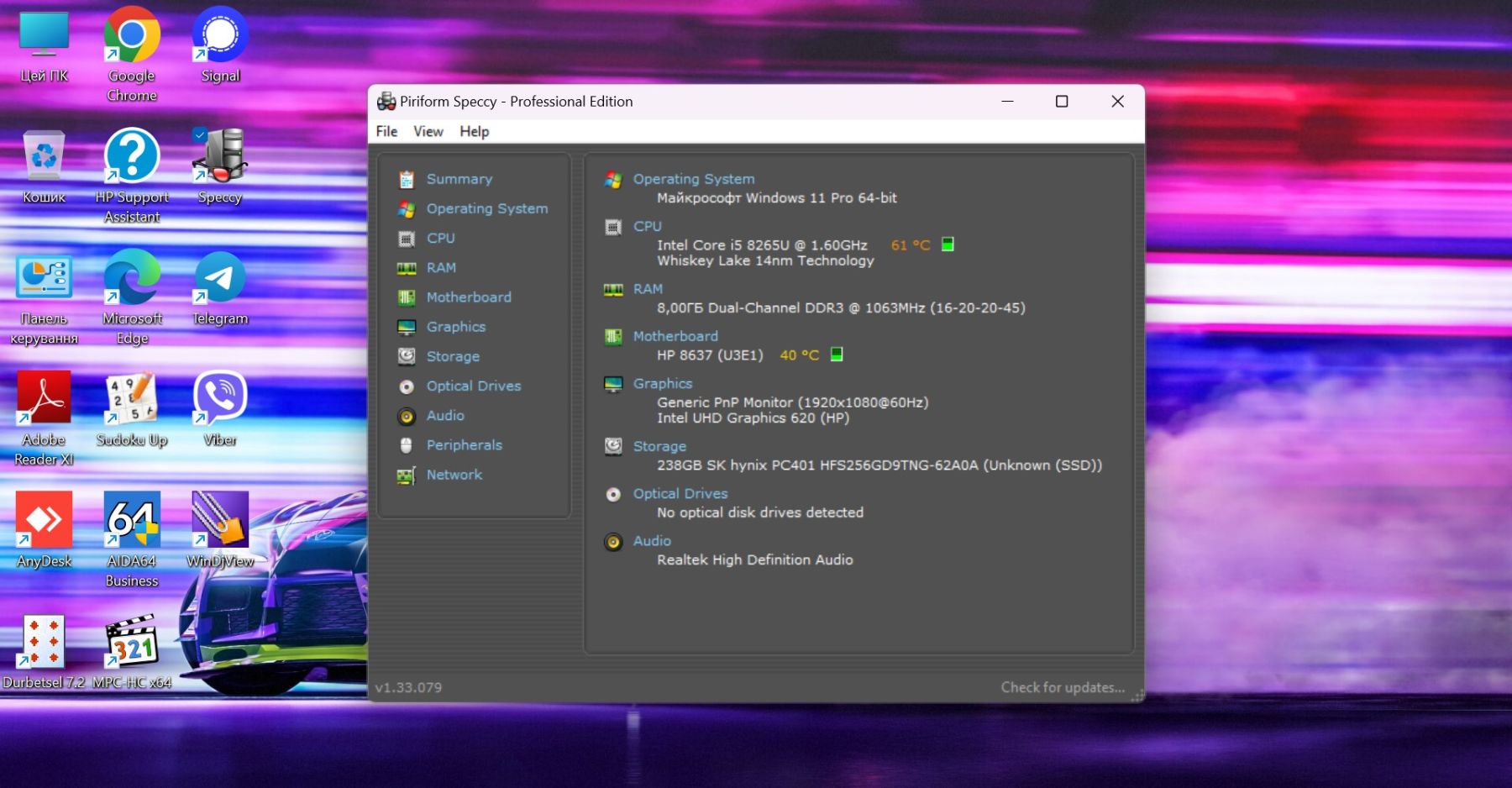Screen dimensions: 1512x788
Task: Switch to the Operating System section
Action: [487, 208]
